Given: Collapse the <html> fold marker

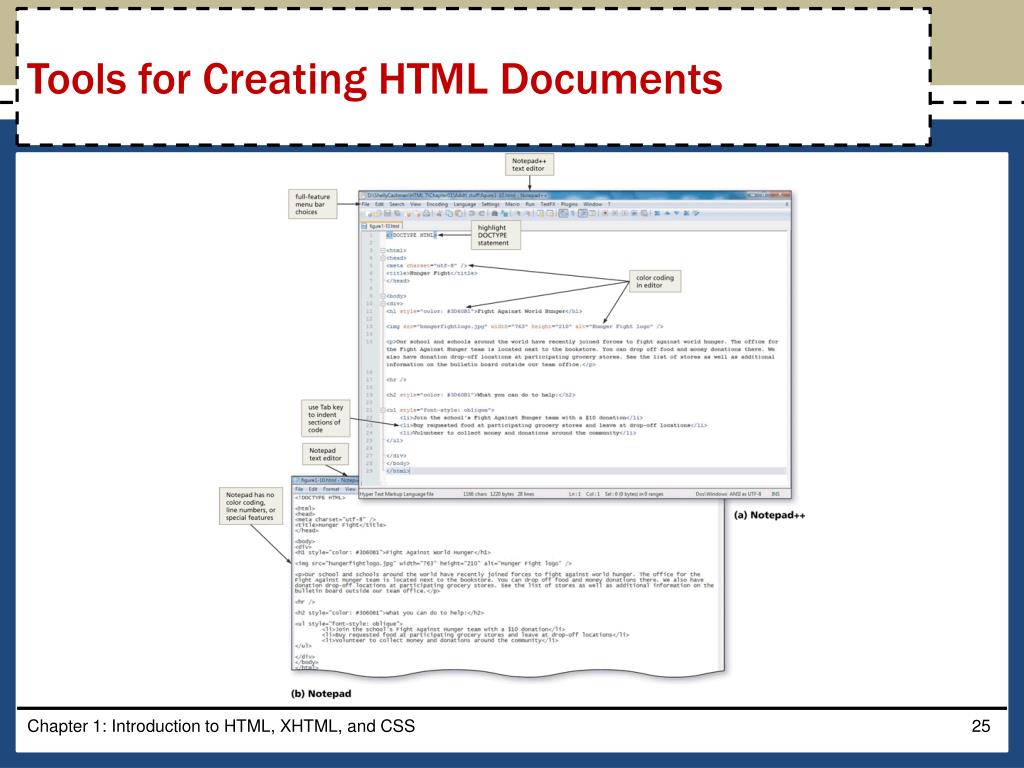Looking at the screenshot, I should [383, 250].
